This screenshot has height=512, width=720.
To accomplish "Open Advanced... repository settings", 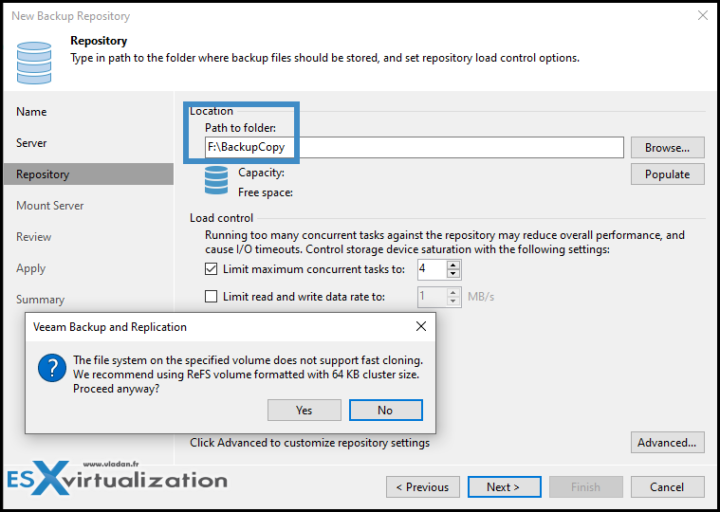I will [x=667, y=442].
